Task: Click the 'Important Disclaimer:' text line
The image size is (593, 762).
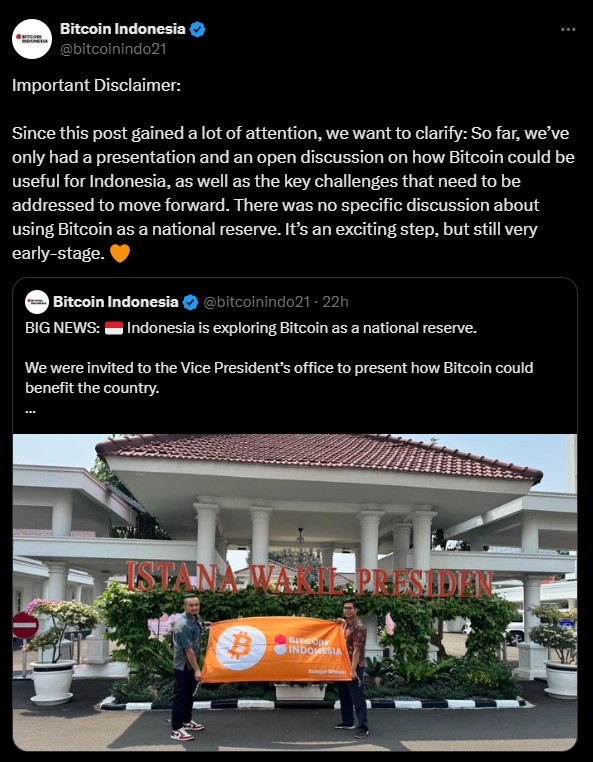Action: point(96,85)
